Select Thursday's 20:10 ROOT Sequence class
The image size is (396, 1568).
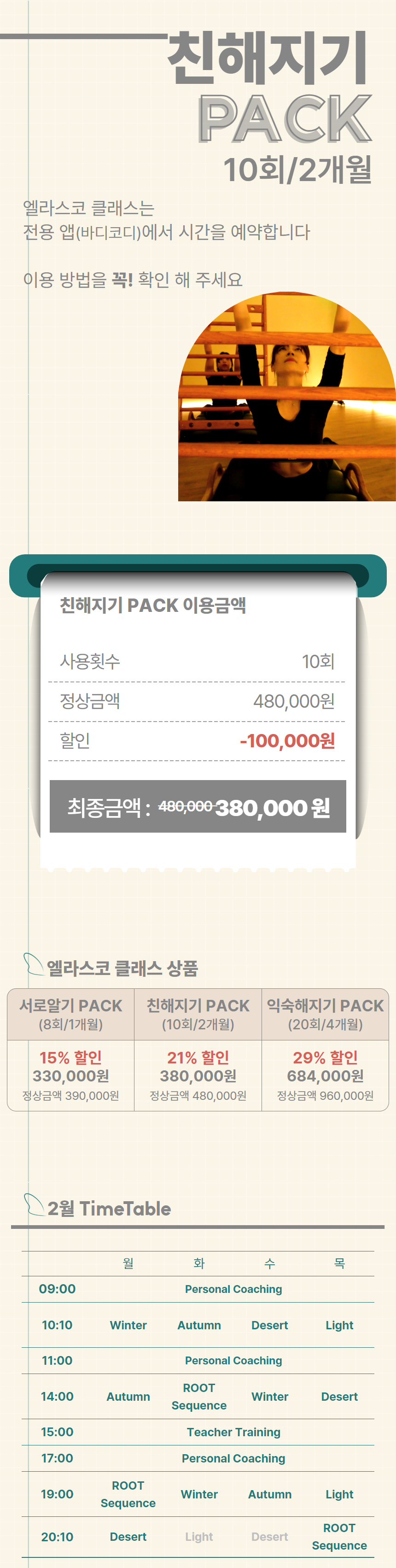[x=339, y=1536]
